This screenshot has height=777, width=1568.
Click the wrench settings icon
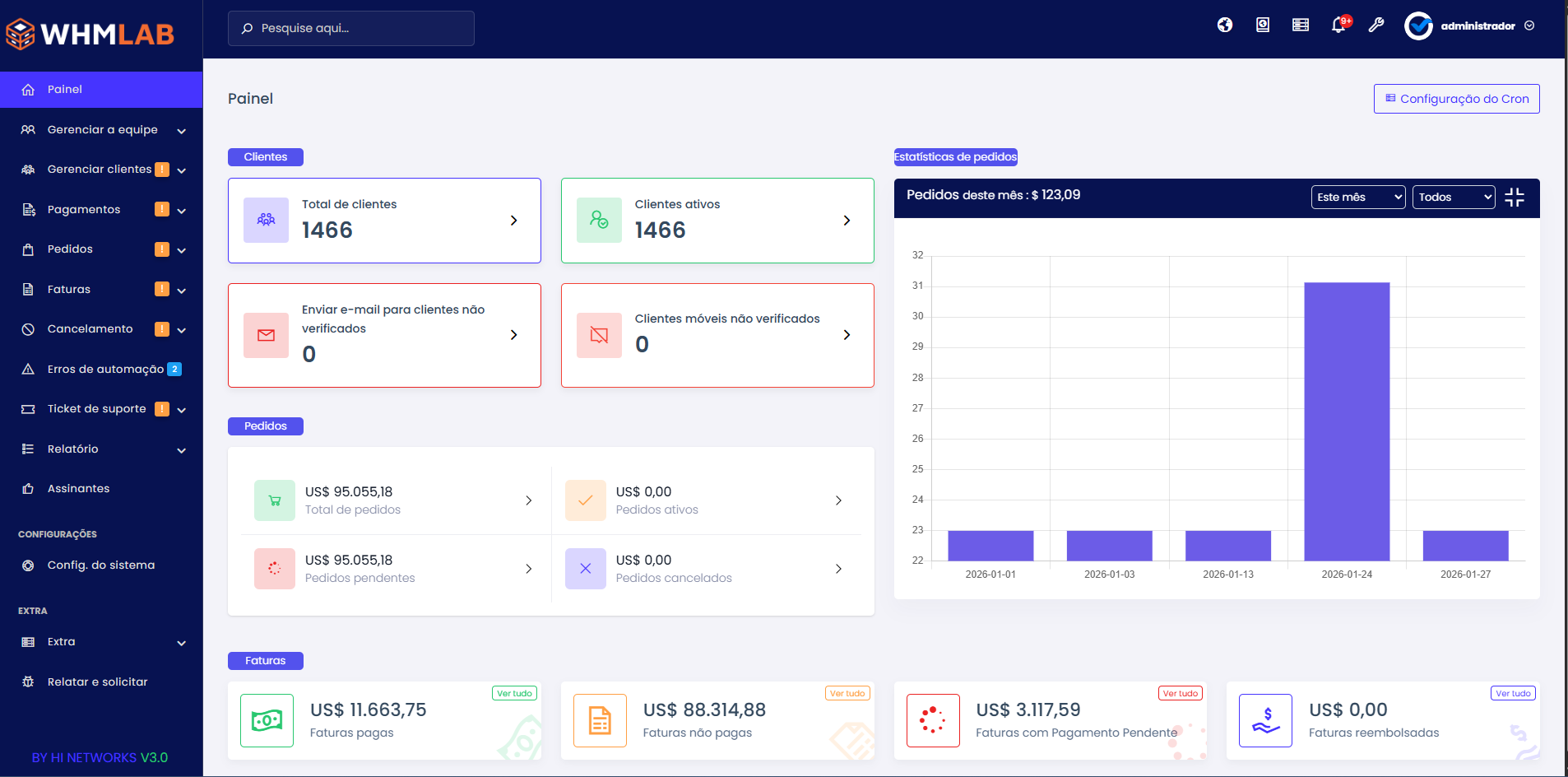pos(1376,26)
